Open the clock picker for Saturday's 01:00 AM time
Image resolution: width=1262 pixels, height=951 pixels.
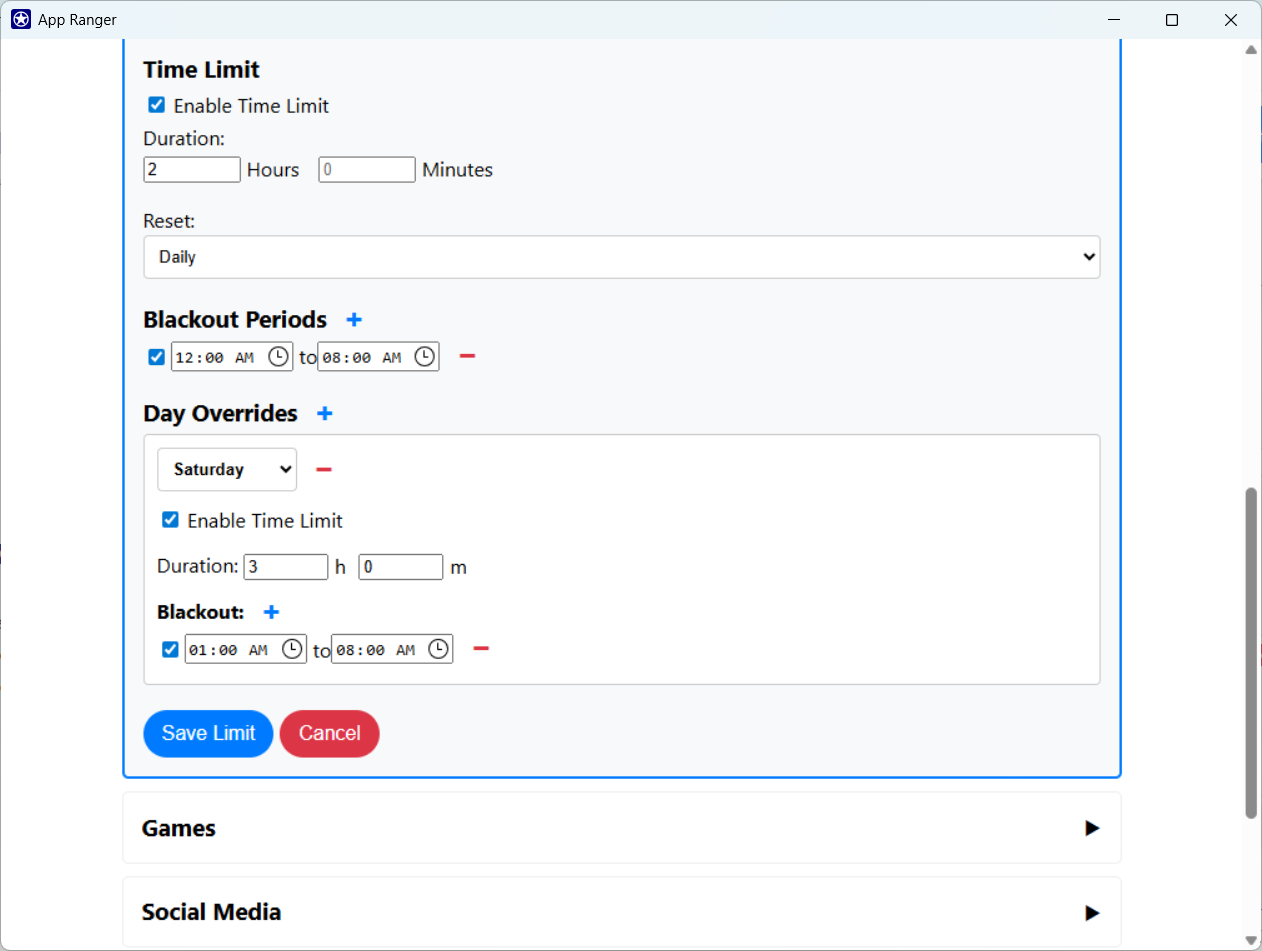click(x=291, y=649)
